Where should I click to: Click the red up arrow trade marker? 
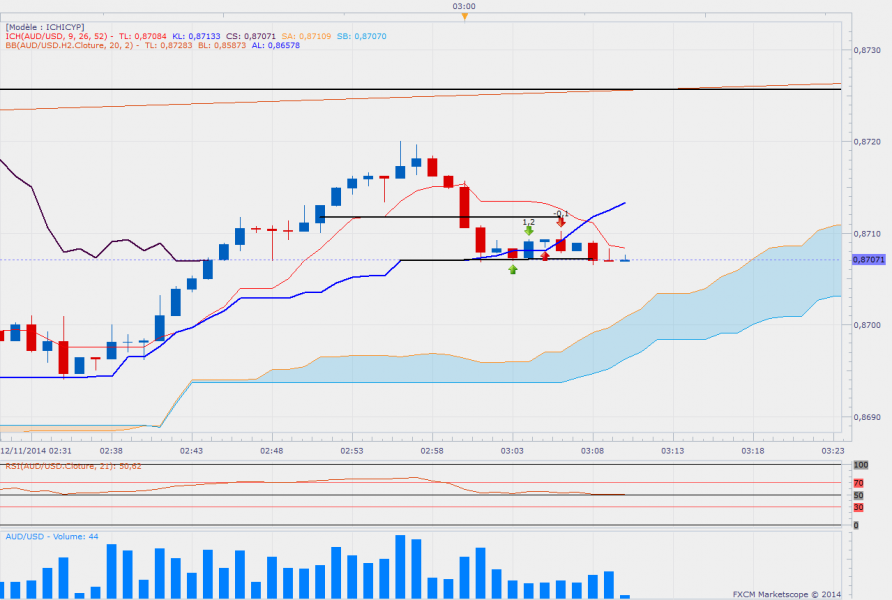pos(545,257)
